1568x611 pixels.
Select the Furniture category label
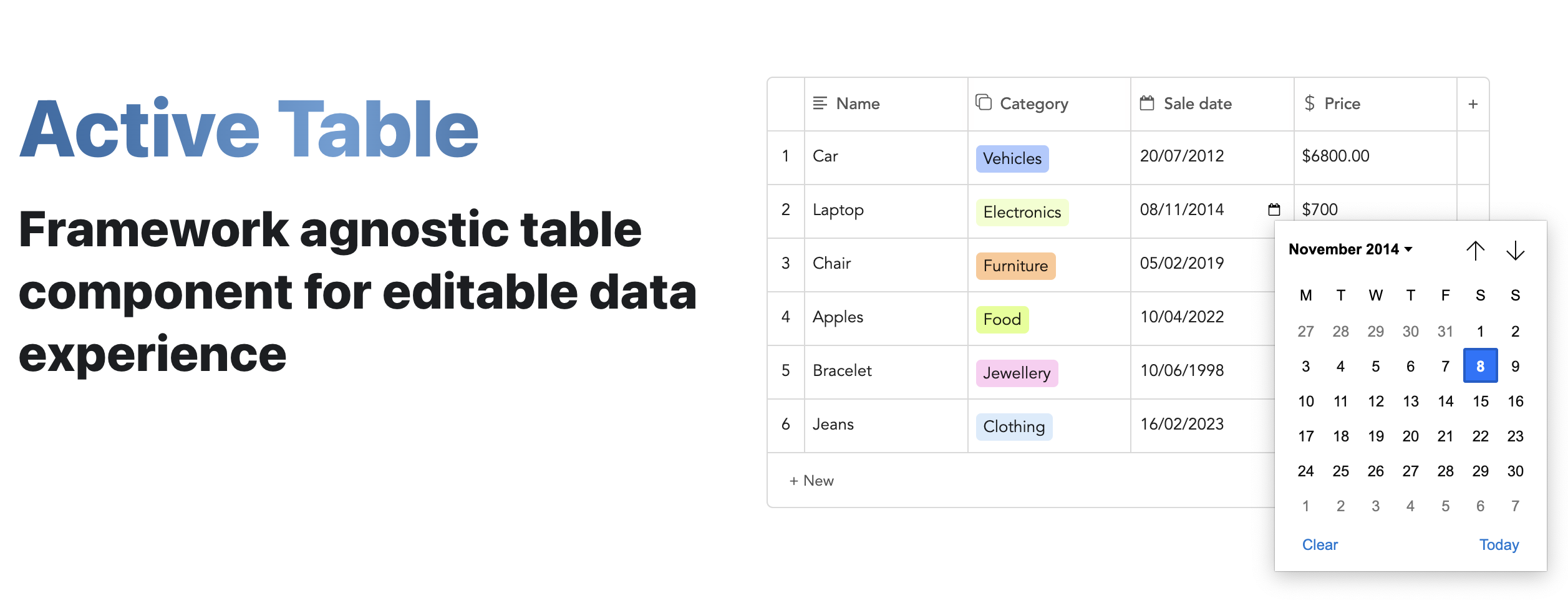(x=1015, y=266)
